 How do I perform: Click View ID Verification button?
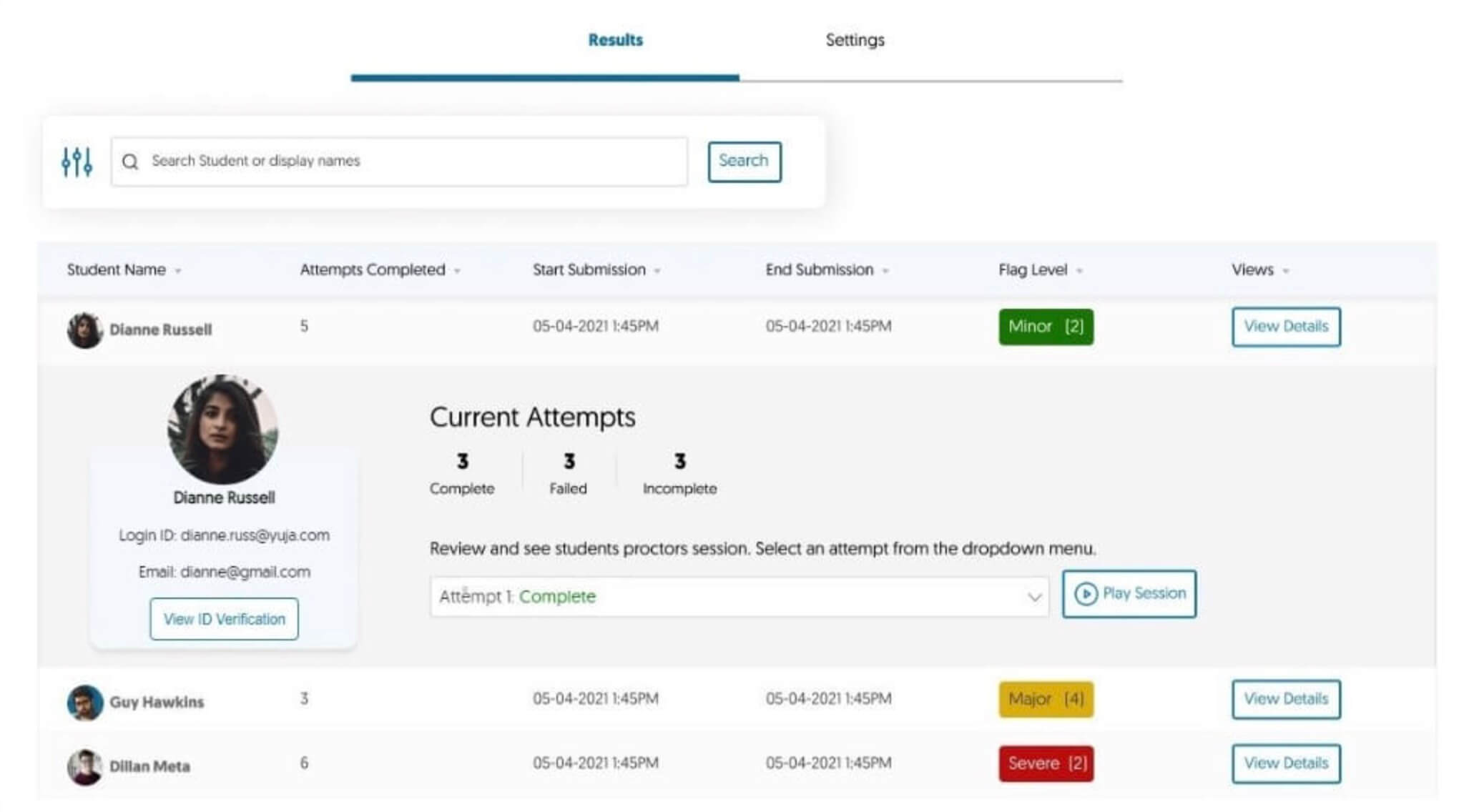224,618
